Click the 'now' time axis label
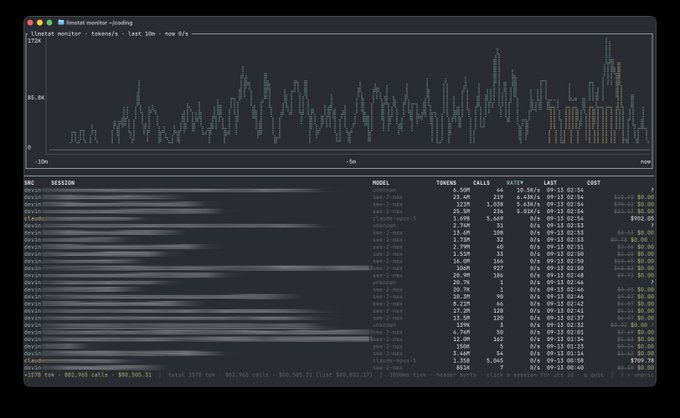Screen dimensions: 680x418 click(x=645, y=162)
